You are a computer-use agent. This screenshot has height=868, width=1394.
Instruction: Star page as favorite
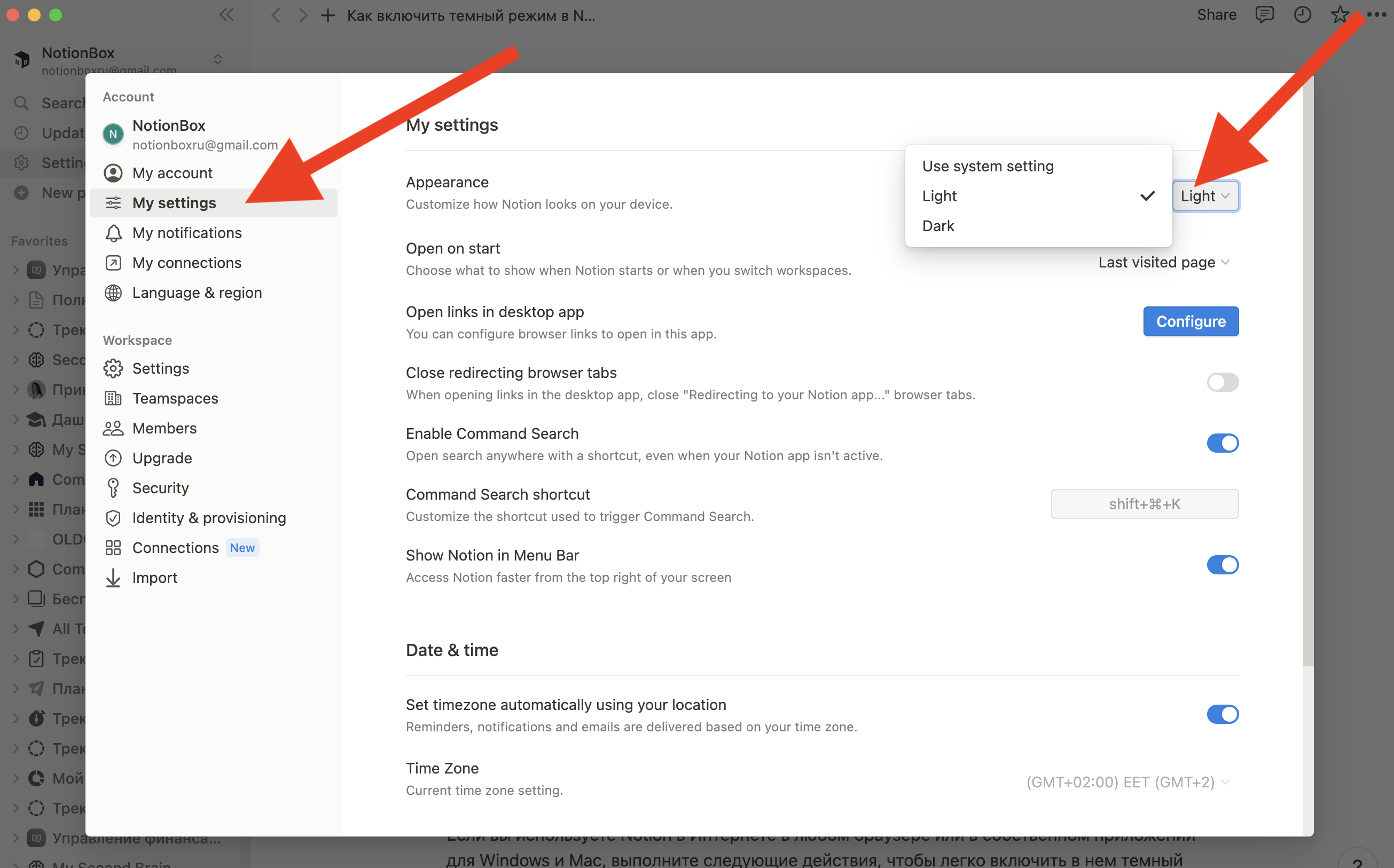[1340, 15]
